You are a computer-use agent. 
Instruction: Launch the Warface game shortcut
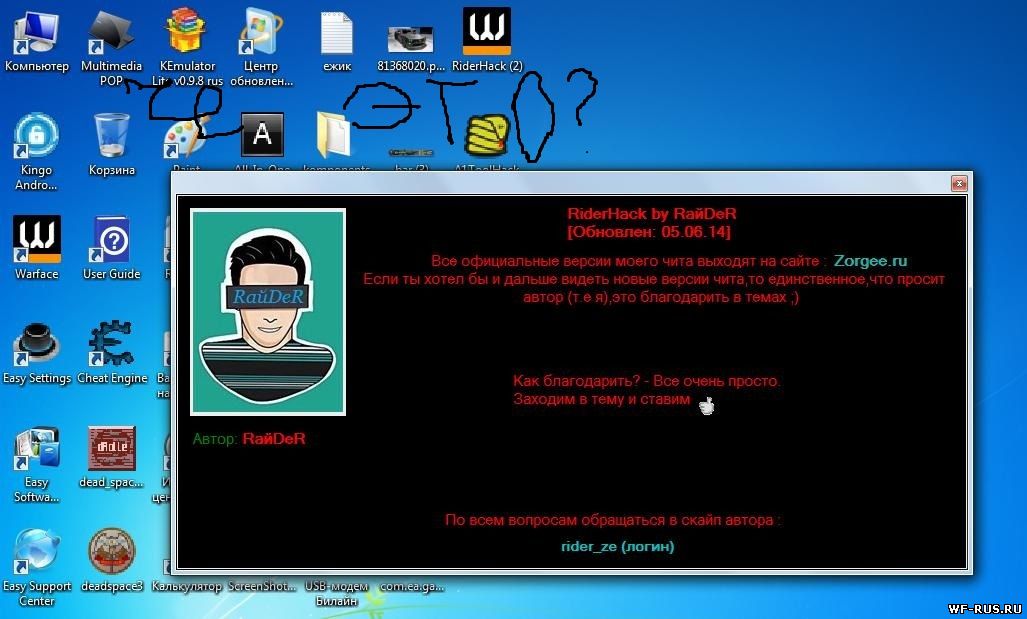[x=36, y=241]
